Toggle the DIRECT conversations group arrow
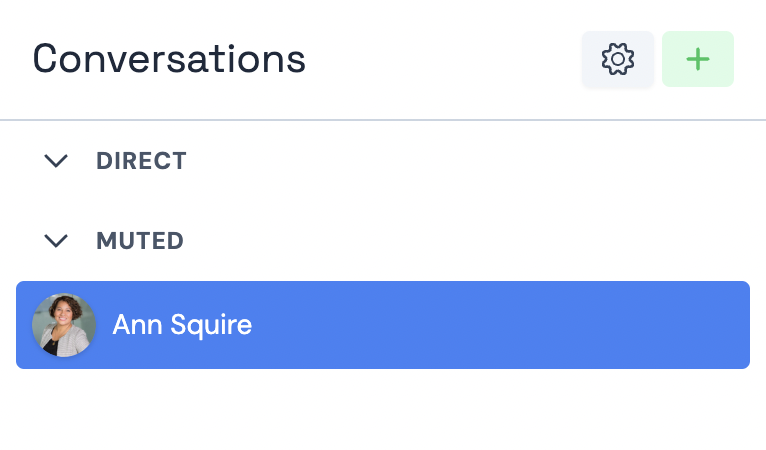Viewport: 766px width, 450px height. [x=57, y=160]
